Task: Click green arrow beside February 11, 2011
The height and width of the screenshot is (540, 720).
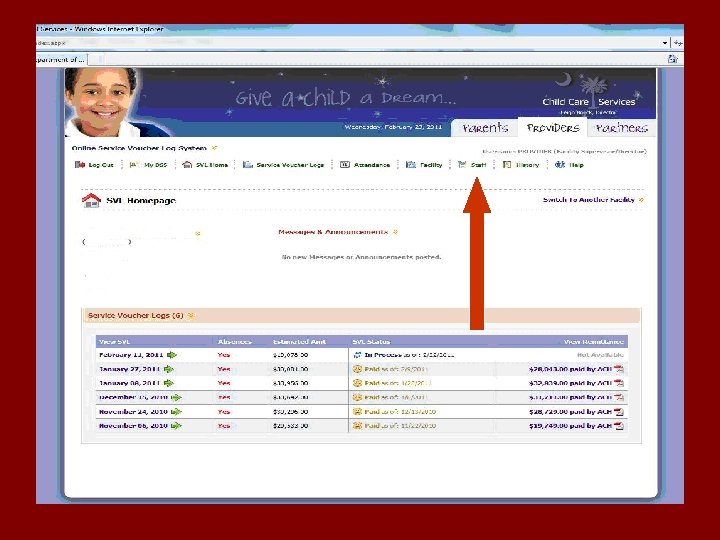Action: (x=172, y=355)
